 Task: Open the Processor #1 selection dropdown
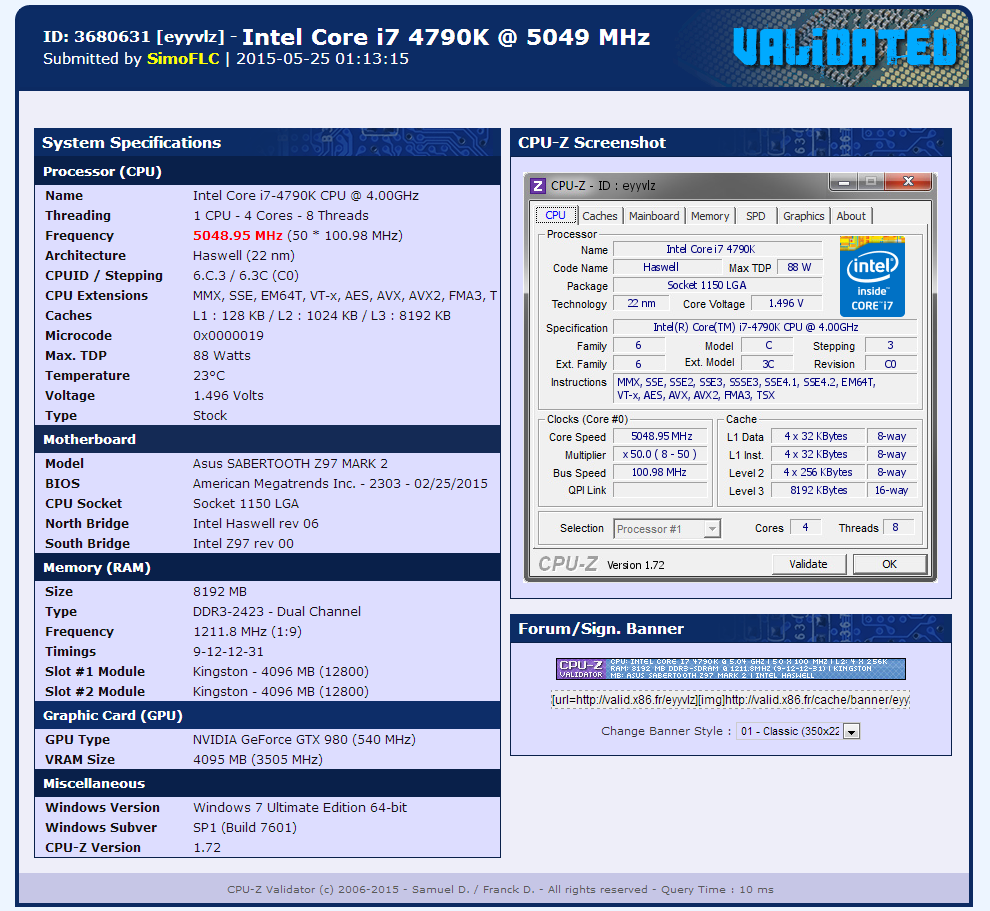coord(667,529)
